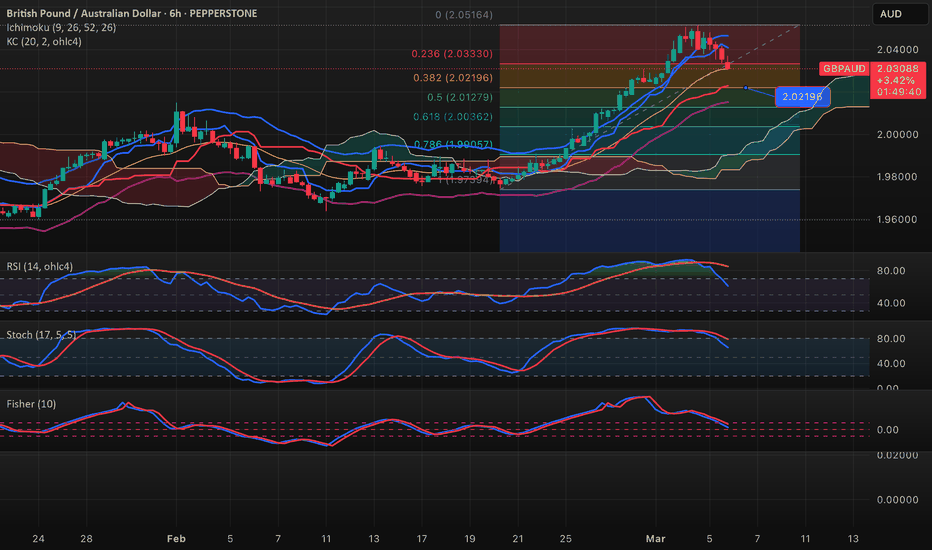Click the 1.98000 price axis label
932x550 pixels.
coord(898,177)
